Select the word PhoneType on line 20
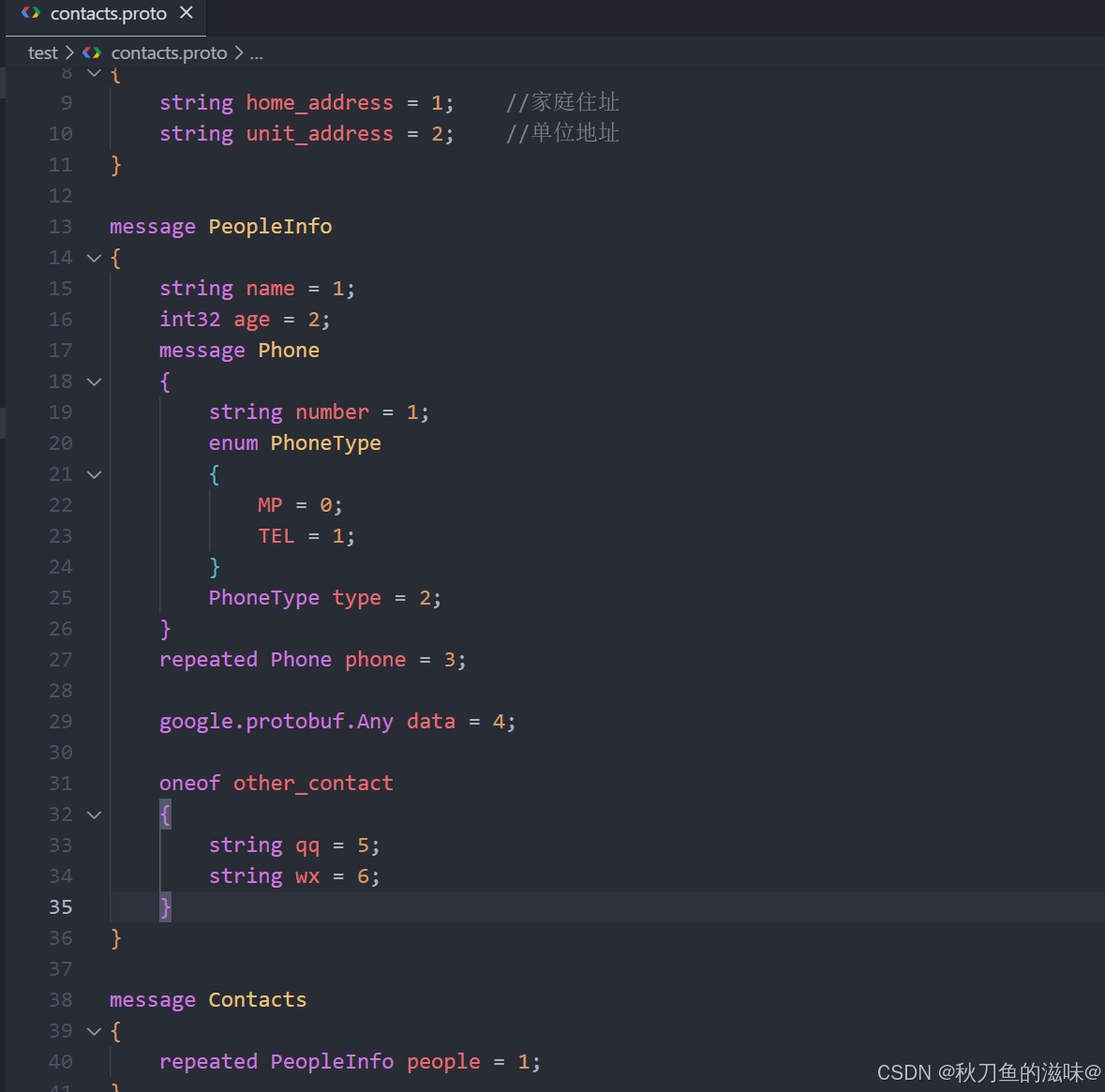The image size is (1105, 1092). (x=325, y=442)
